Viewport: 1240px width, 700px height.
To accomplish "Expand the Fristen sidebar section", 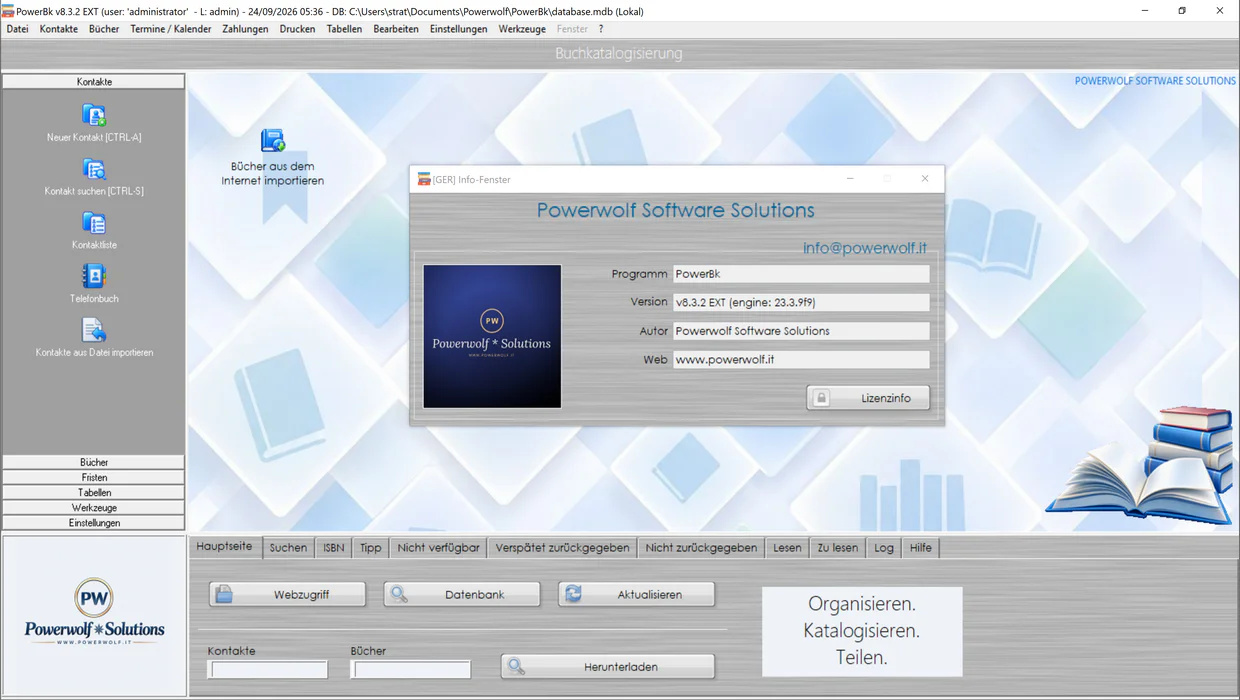I will (94, 477).
